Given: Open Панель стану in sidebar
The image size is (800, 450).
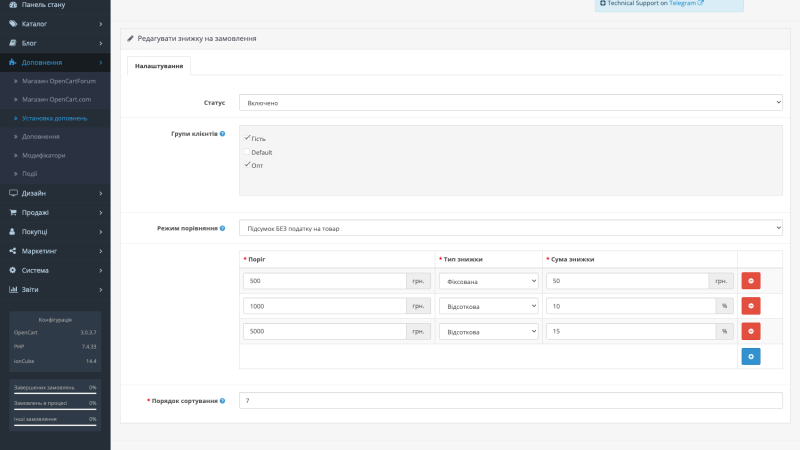Looking at the screenshot, I should point(43,5).
